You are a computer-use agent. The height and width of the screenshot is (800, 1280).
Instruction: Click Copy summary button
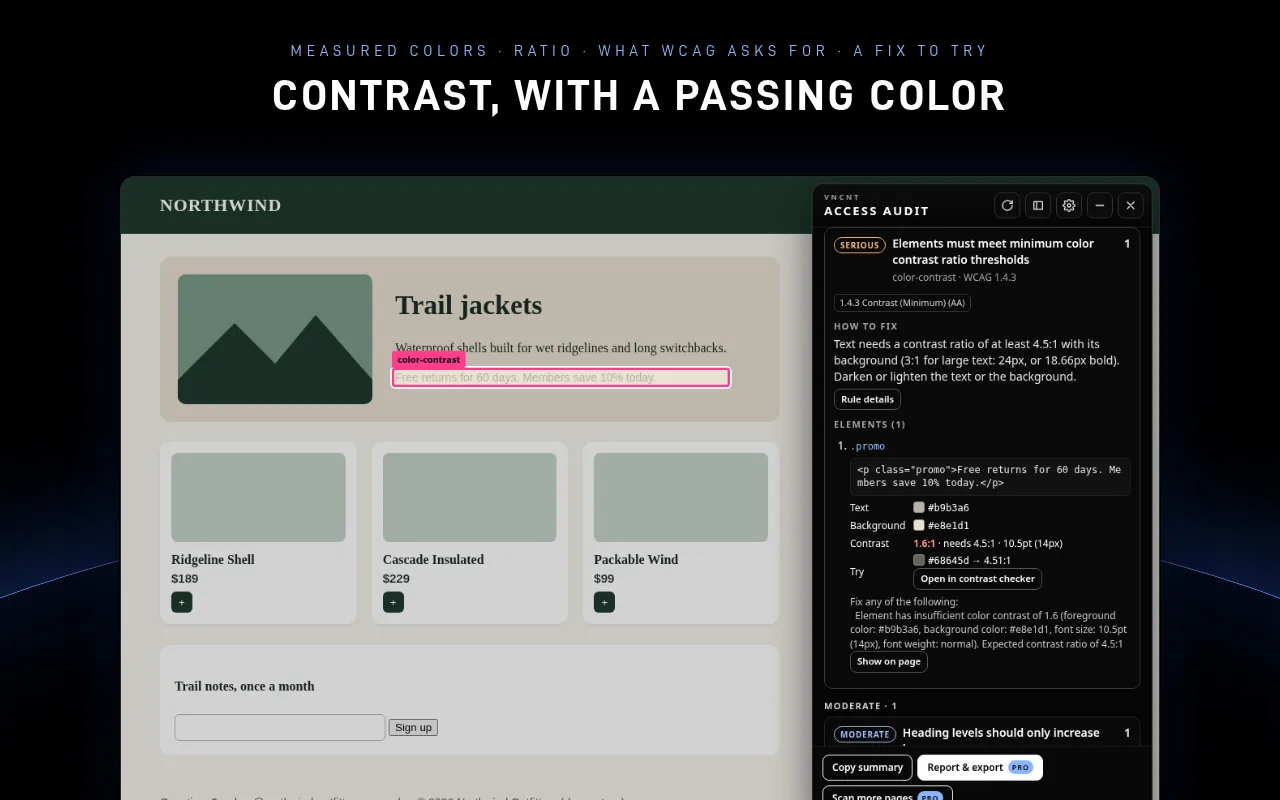point(867,768)
